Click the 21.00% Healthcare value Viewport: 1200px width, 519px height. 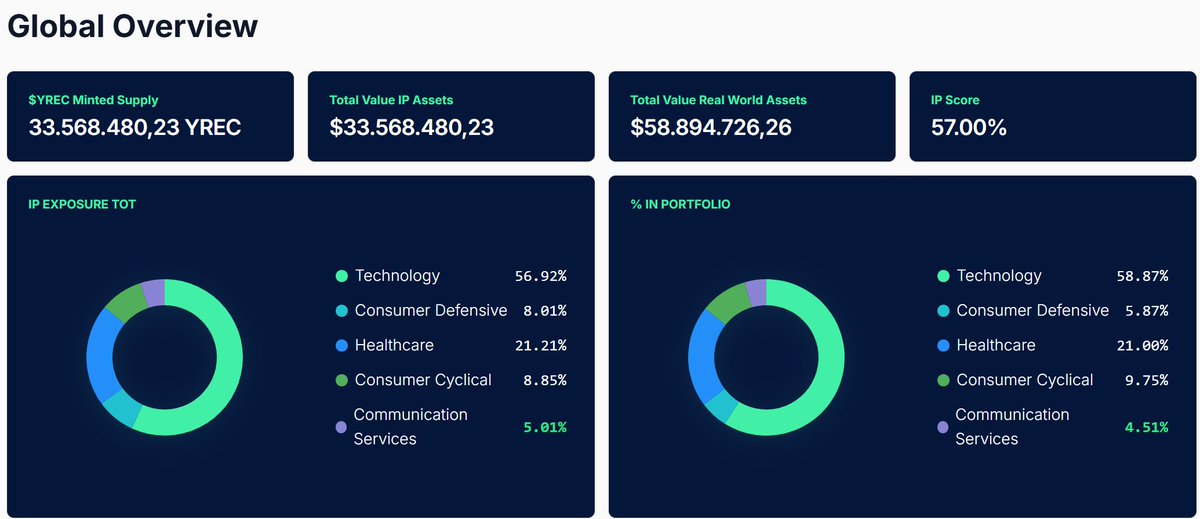click(1142, 346)
